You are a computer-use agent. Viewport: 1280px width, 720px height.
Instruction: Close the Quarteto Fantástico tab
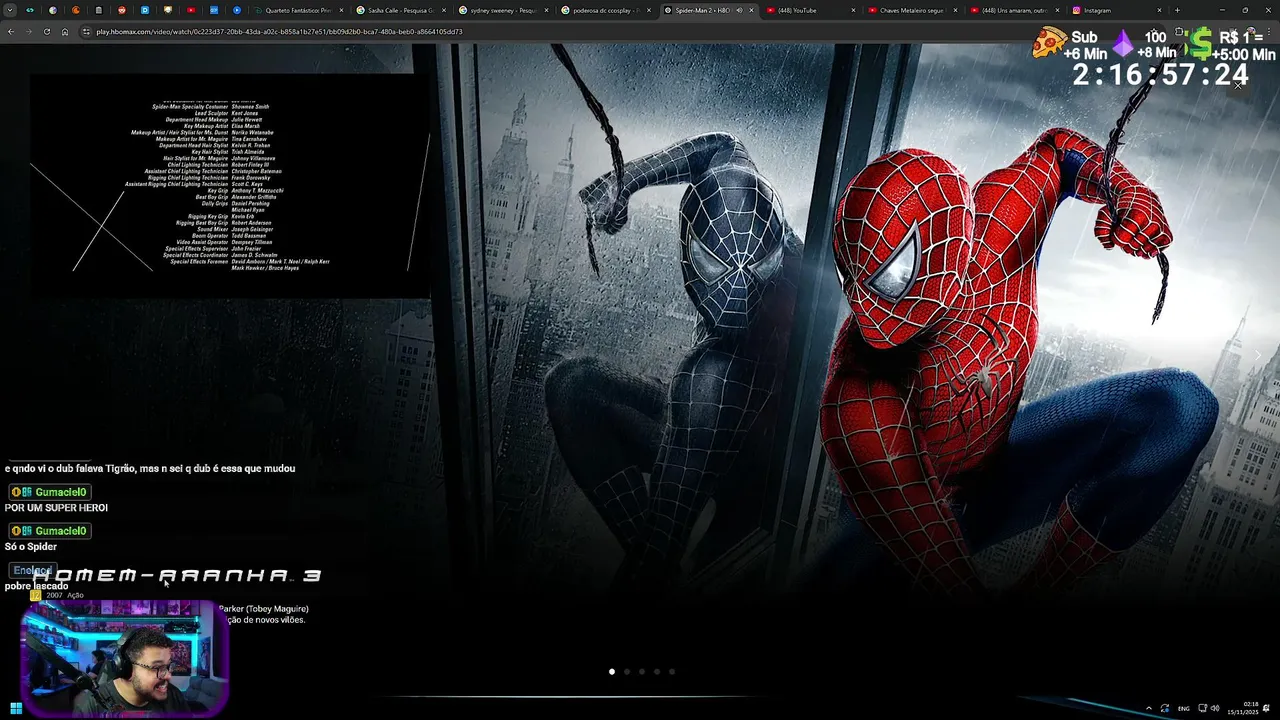(x=341, y=10)
